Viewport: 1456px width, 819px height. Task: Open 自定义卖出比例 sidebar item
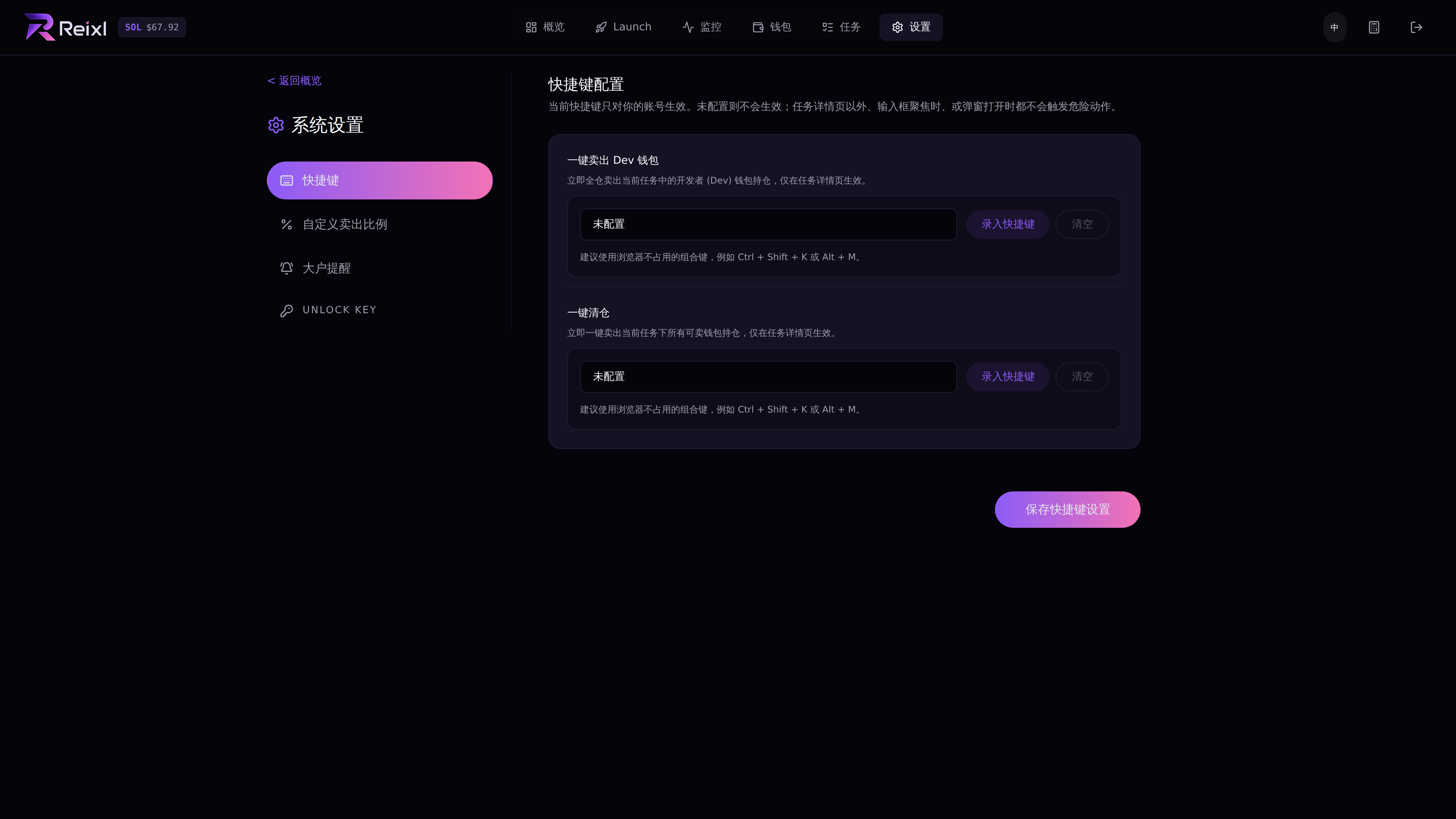point(380,224)
